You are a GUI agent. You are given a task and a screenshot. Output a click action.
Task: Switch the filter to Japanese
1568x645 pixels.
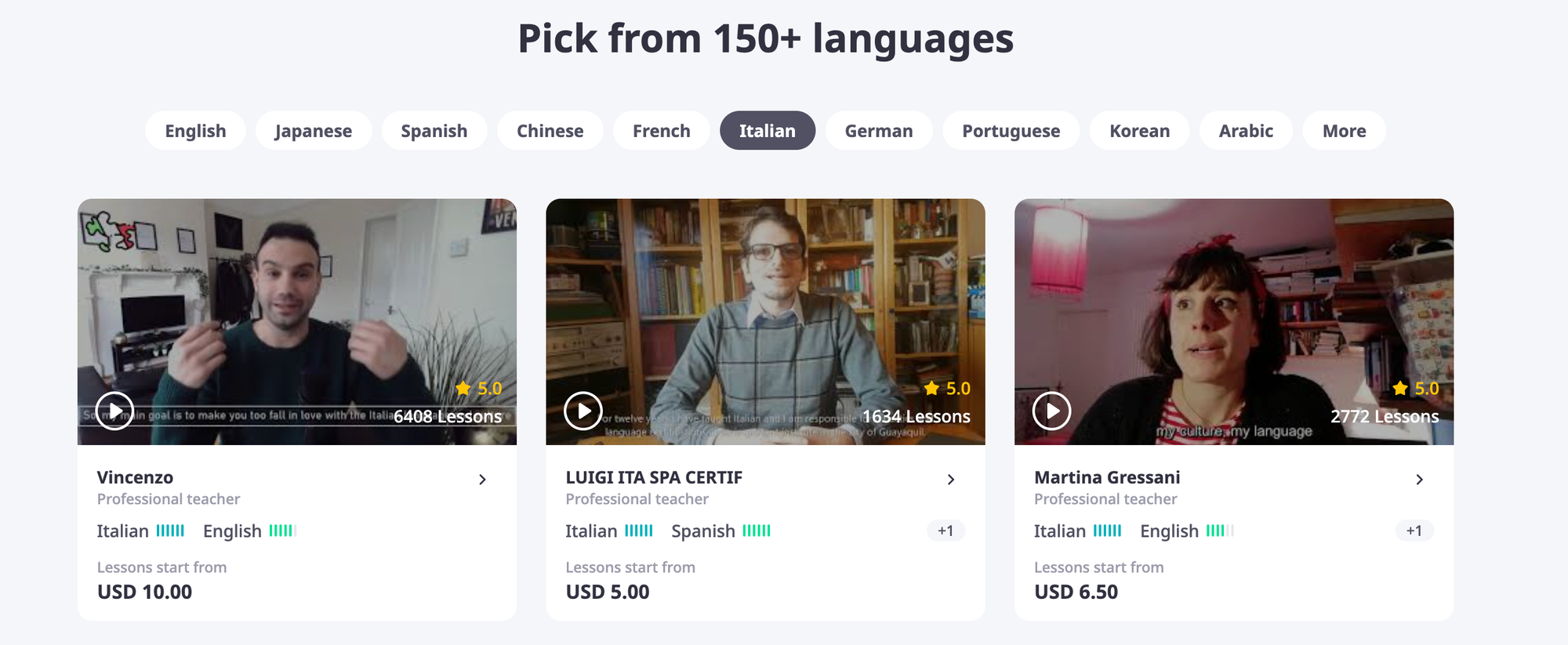(x=314, y=131)
